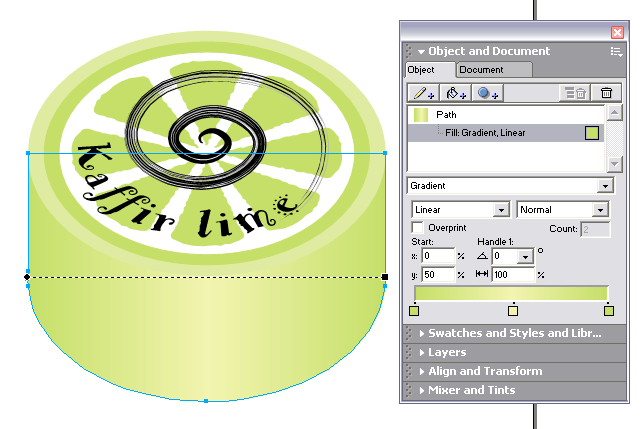Click the object list scroll up arrow
This screenshot has height=429, width=641.
click(614, 112)
